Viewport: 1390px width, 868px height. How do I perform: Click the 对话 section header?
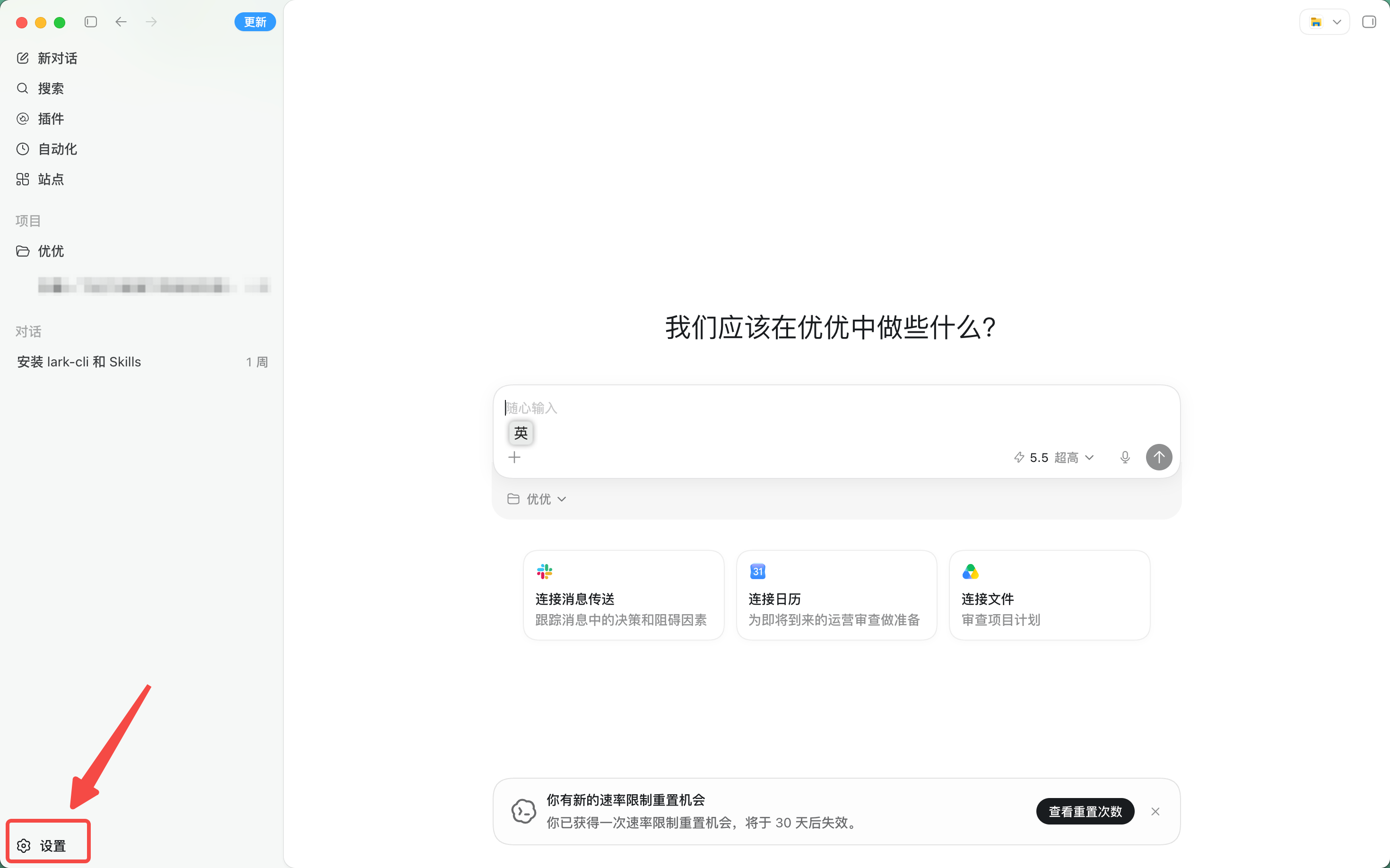point(28,331)
